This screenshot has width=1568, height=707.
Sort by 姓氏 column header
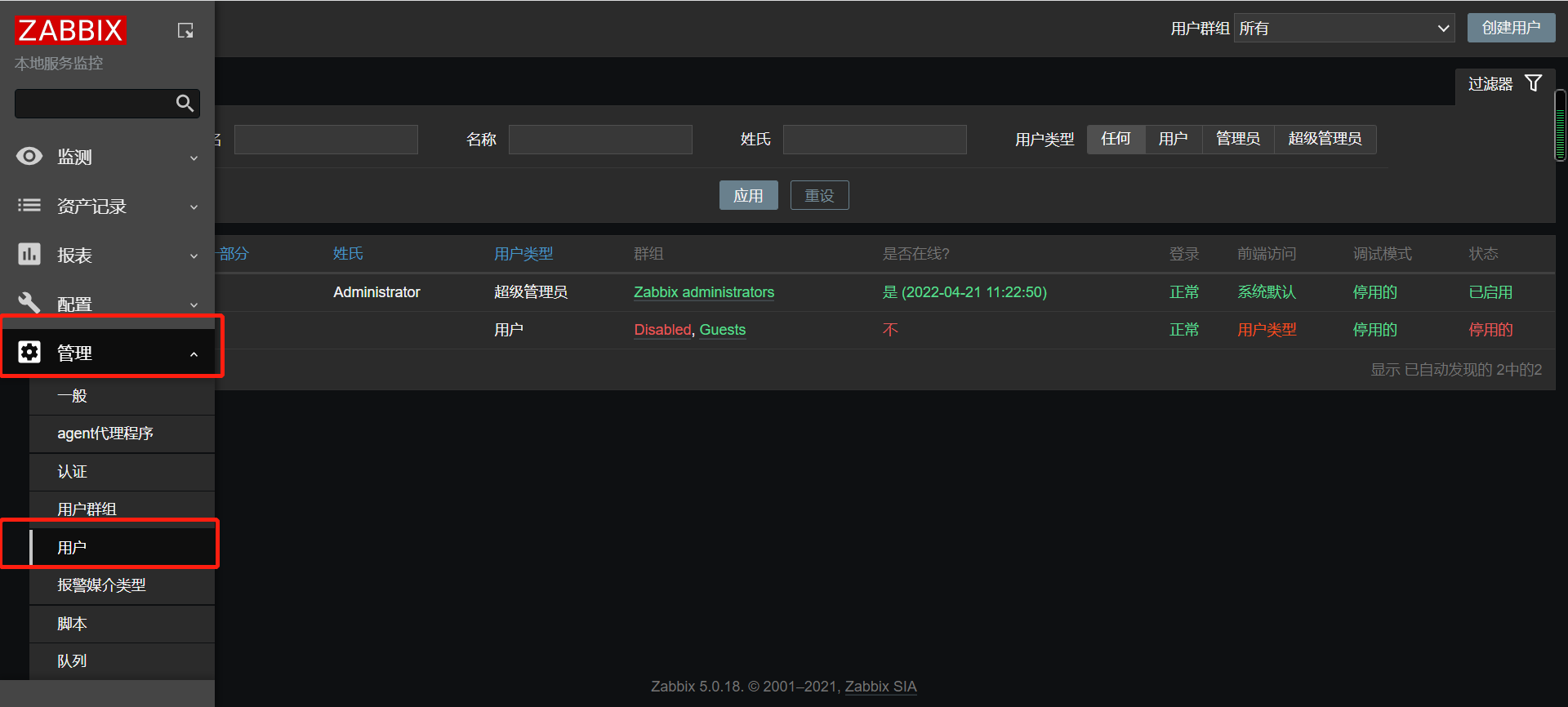348,254
